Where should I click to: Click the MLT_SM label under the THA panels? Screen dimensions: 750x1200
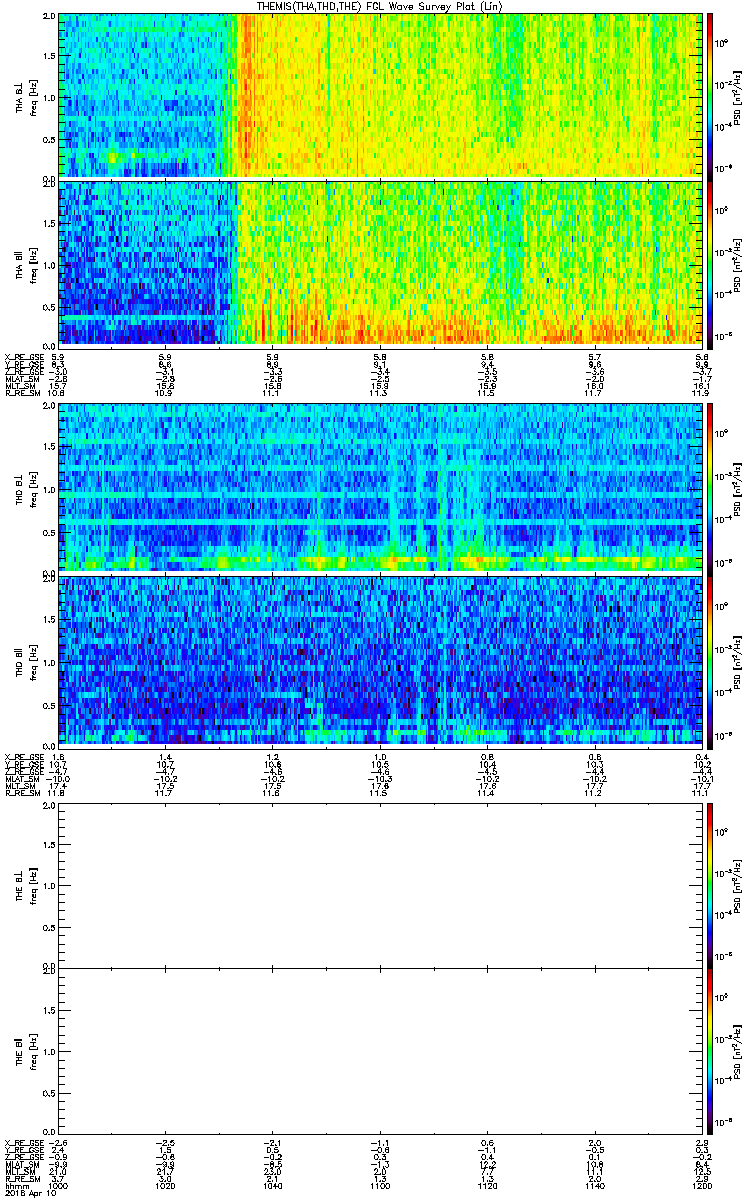[x=20, y=387]
